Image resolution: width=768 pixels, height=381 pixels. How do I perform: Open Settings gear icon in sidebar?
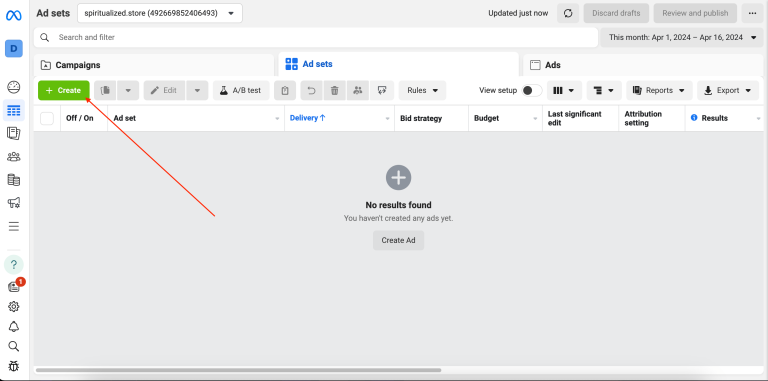pyautogui.click(x=14, y=307)
